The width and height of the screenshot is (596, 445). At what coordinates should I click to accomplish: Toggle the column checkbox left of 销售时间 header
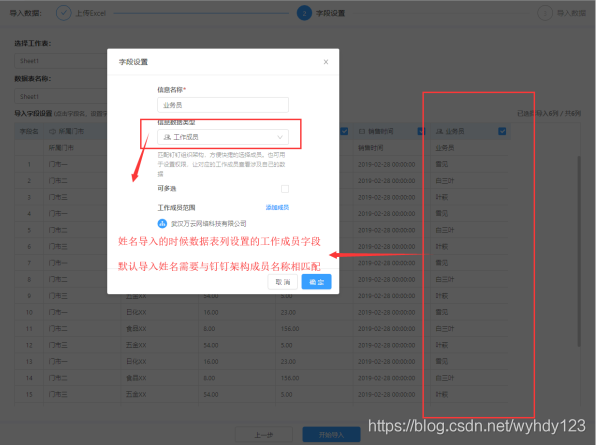click(x=344, y=131)
